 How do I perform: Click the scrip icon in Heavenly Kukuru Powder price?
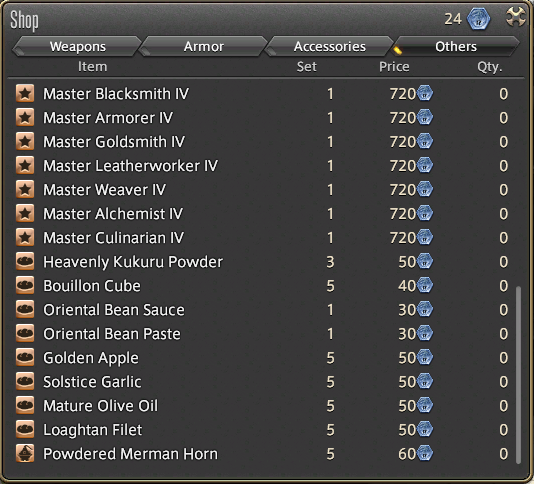[425, 261]
